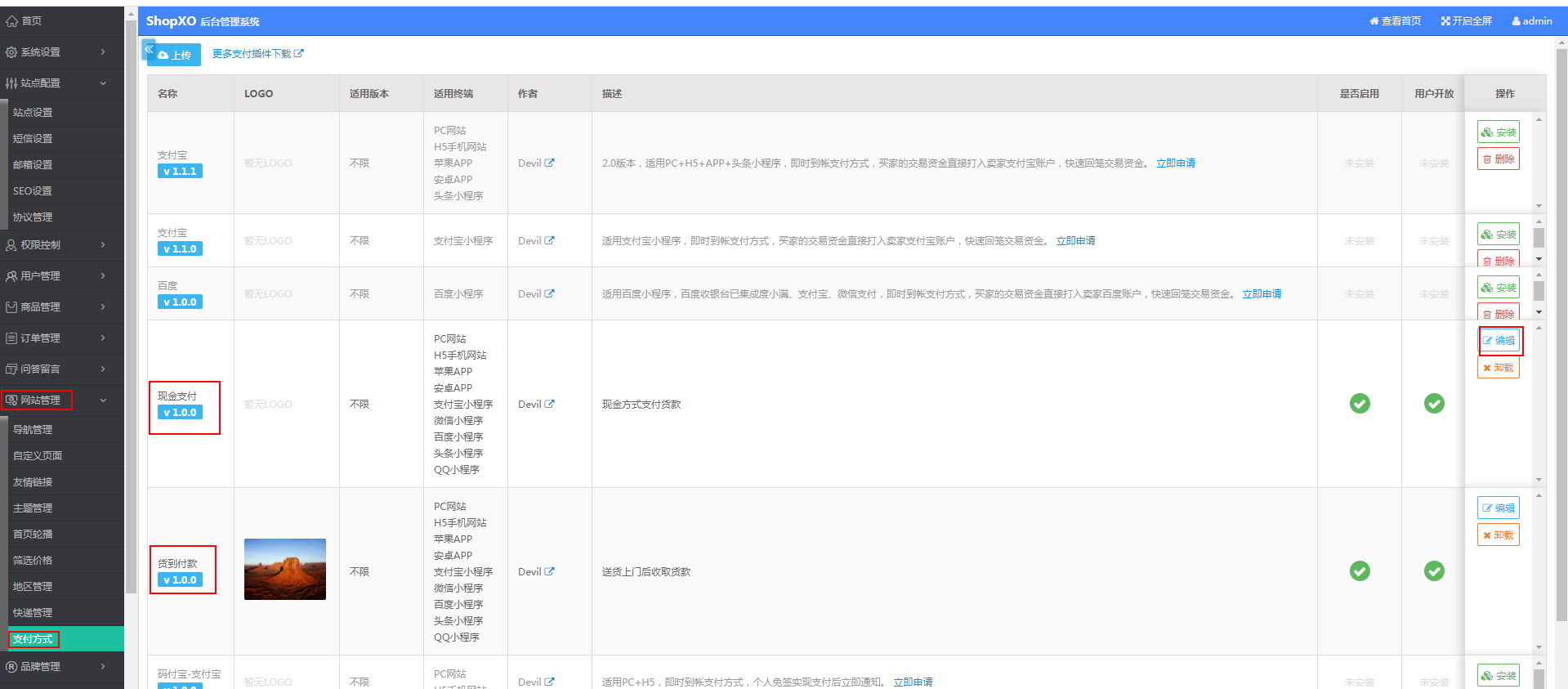Toggle 用户开放 checkmark for 现金支付
This screenshot has height=689, width=1568.
pos(1434,404)
